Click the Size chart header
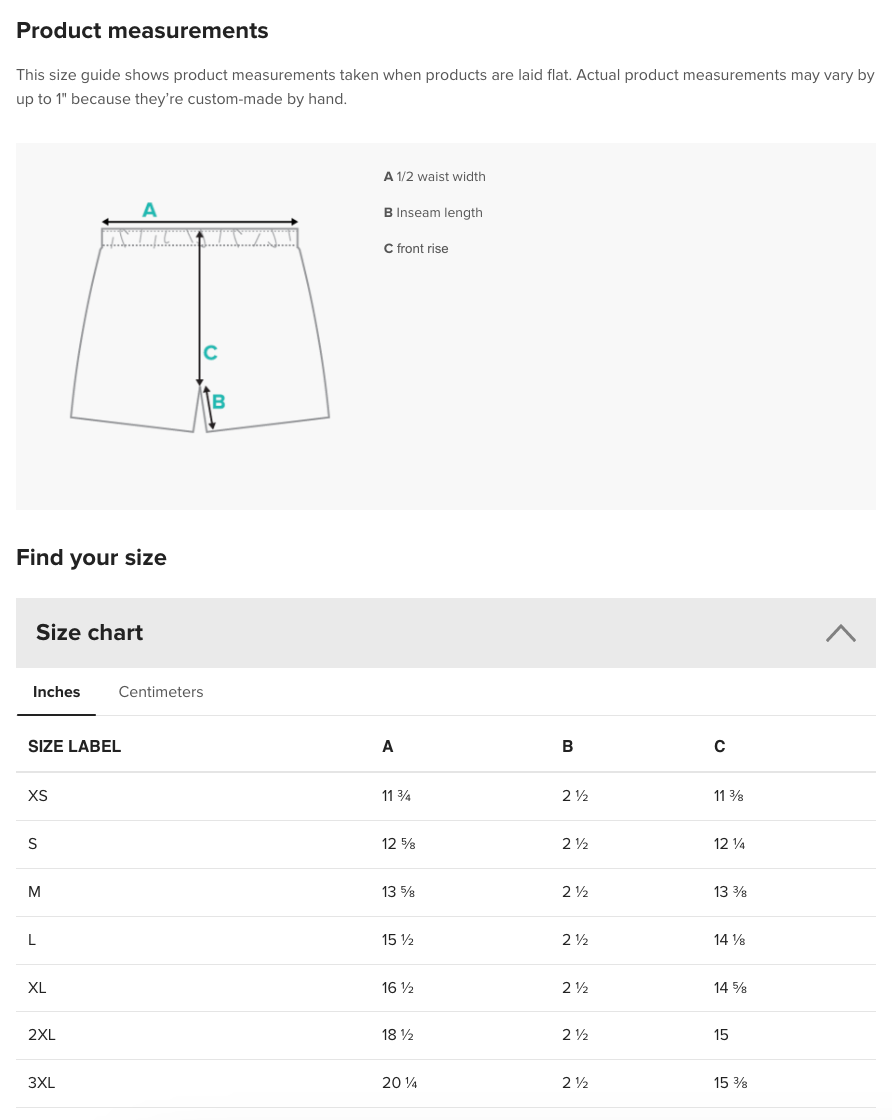The image size is (892, 1120). (x=90, y=633)
